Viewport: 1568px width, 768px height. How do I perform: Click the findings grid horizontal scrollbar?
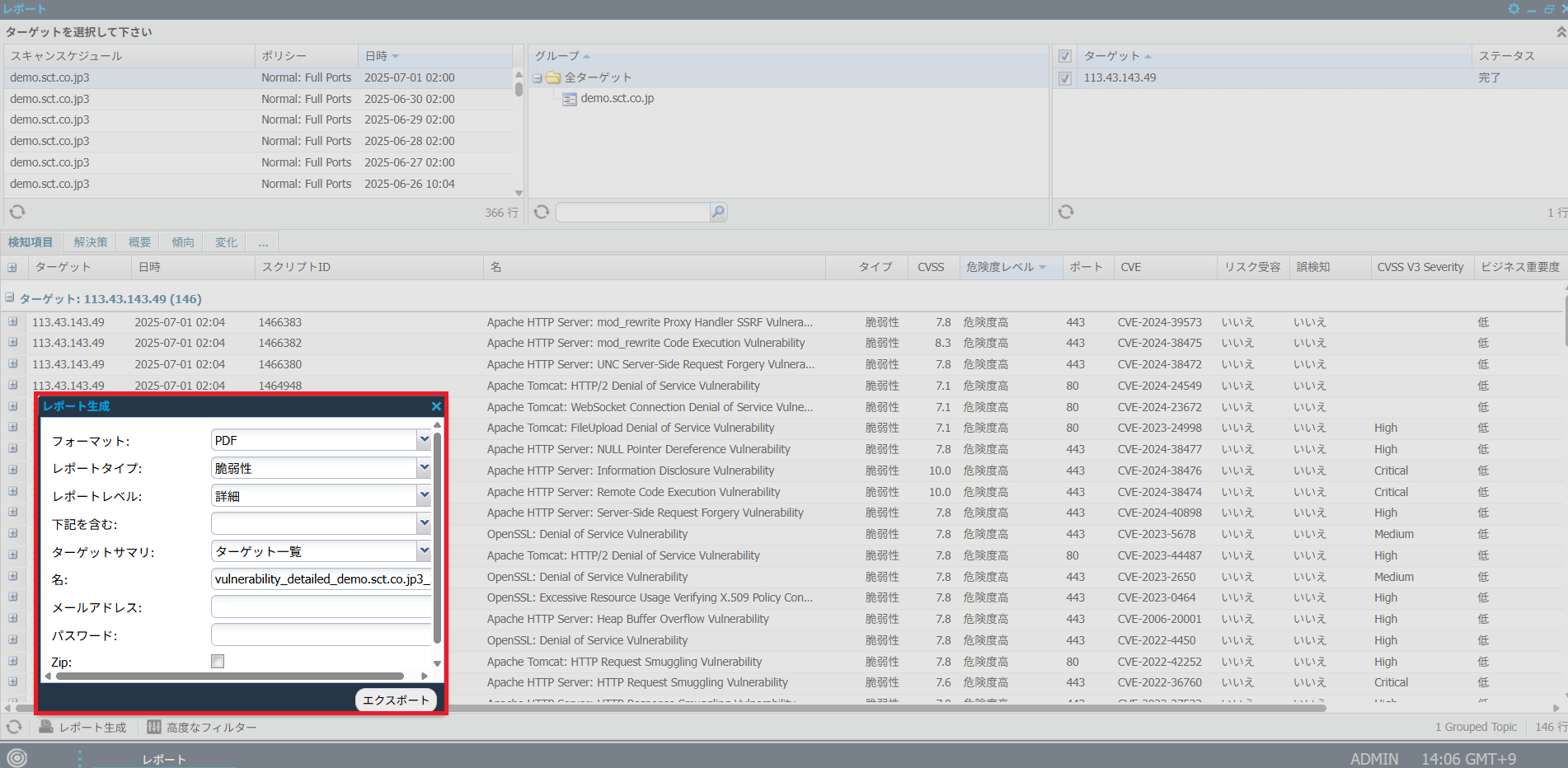(670, 708)
